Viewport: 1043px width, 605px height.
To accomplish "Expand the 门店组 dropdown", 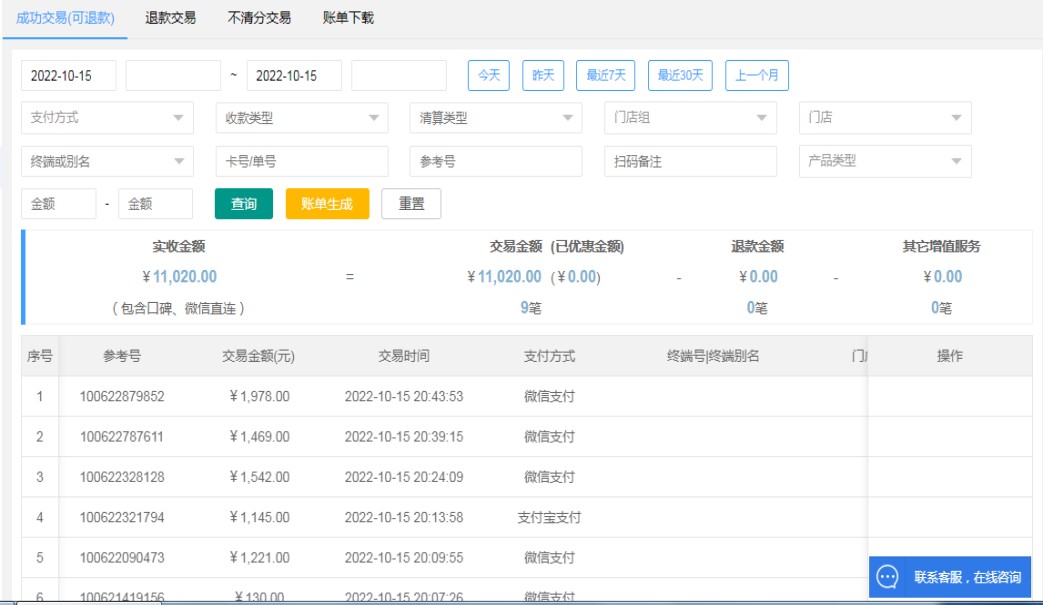I will 690,118.
